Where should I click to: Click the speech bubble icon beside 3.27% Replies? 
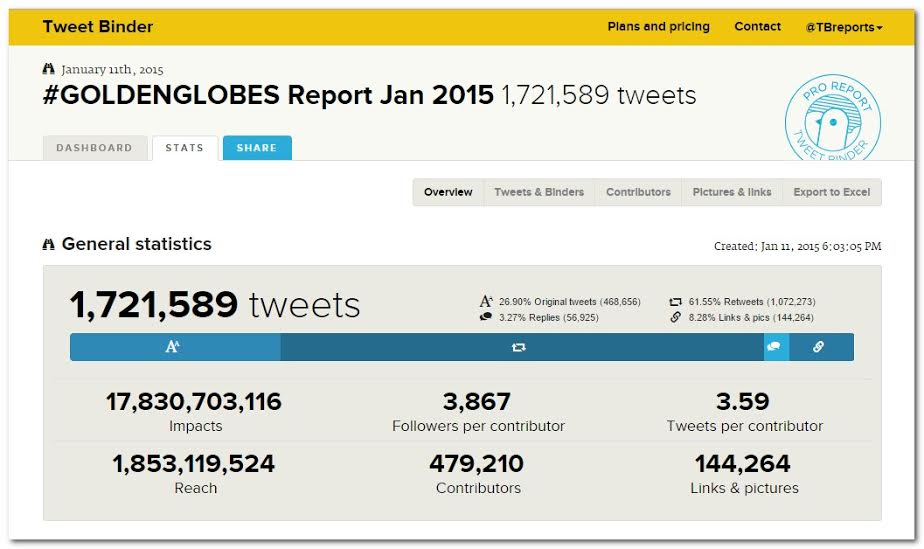point(486,317)
